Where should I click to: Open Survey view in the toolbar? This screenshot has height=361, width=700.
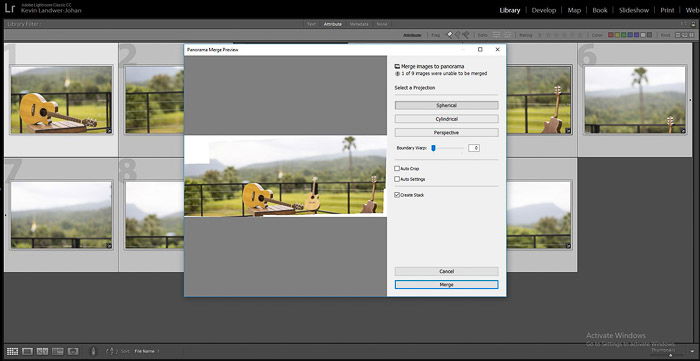(58, 351)
